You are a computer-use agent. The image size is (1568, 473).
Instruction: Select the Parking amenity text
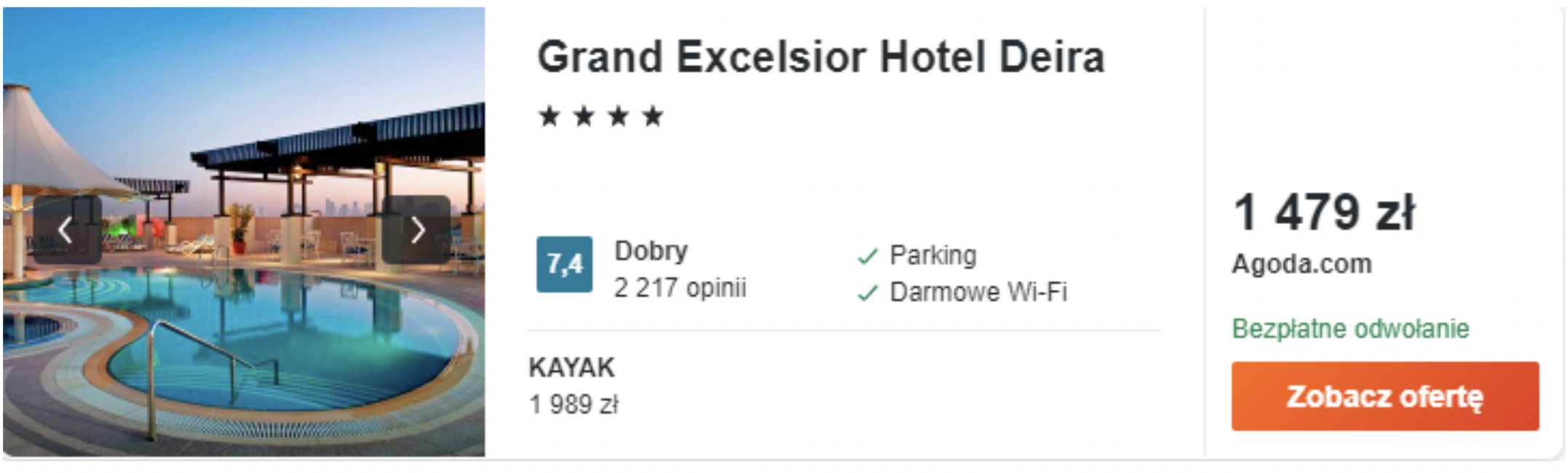click(933, 255)
